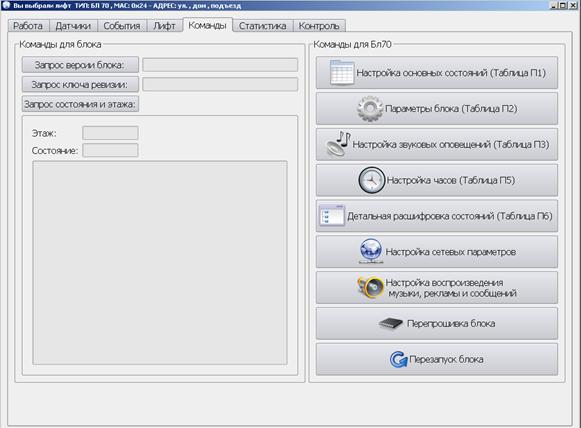Click the black firmware device icon
581x428 pixels.
pos(391,323)
